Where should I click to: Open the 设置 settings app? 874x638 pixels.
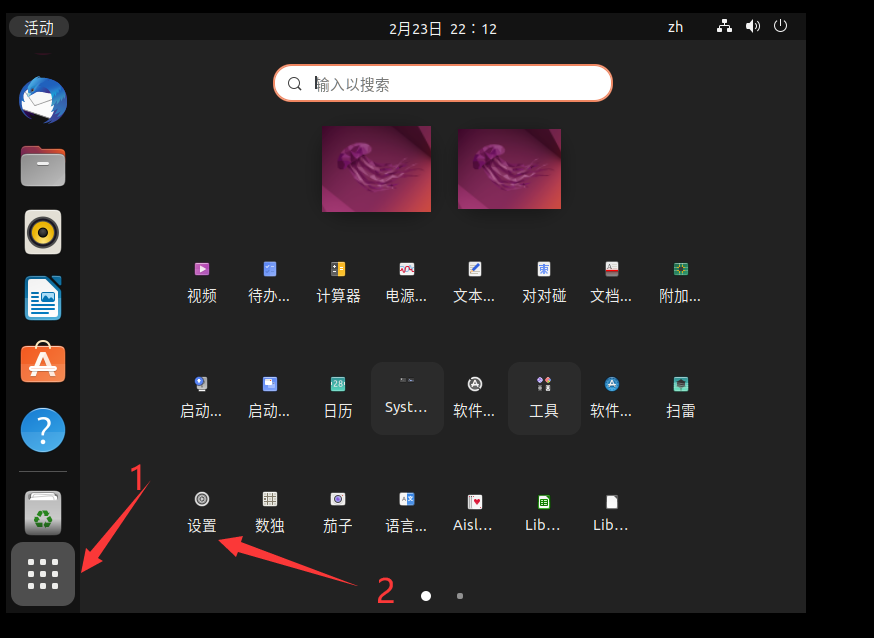pos(202,513)
